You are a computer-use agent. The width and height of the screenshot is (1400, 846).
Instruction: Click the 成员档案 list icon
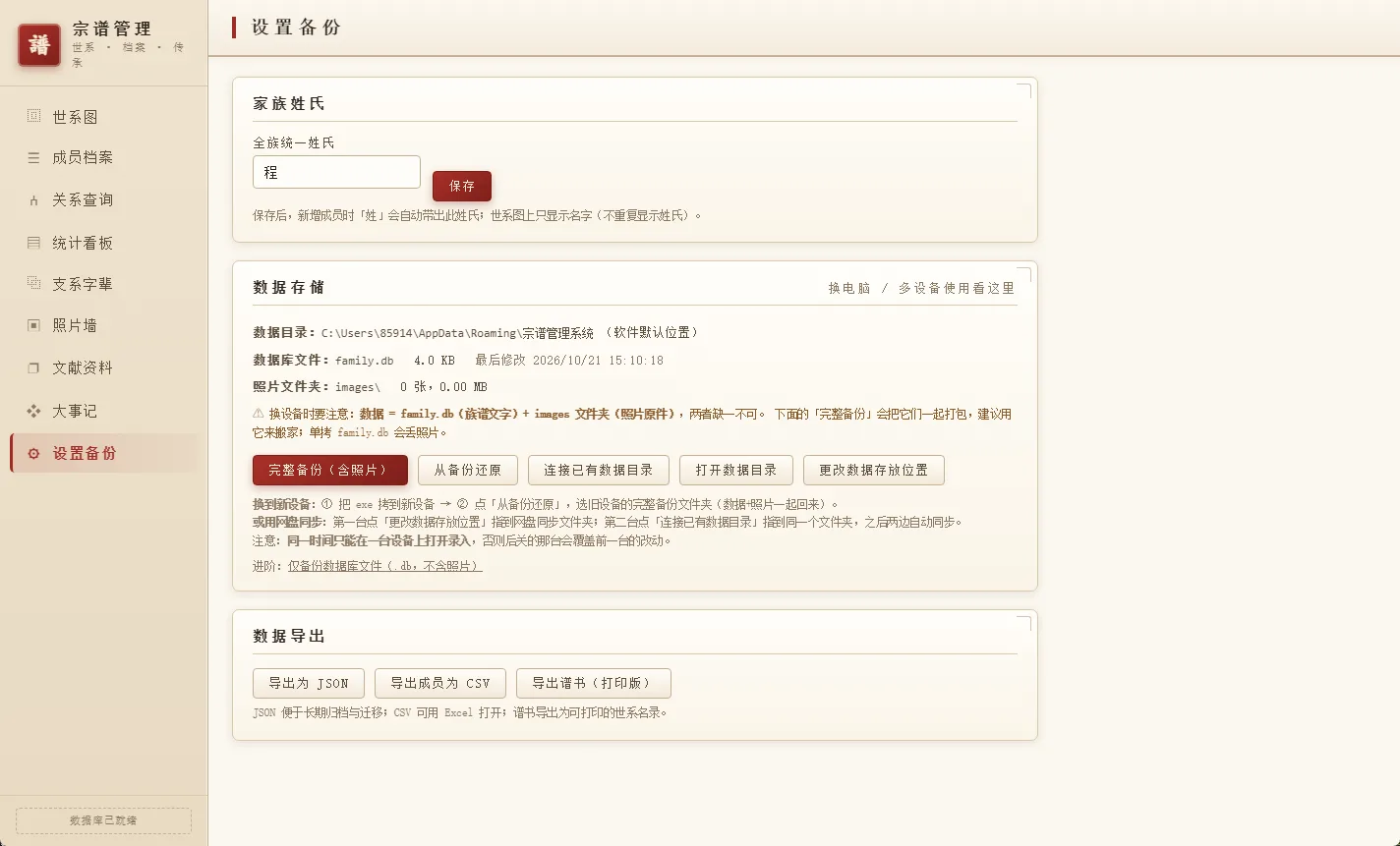click(34, 157)
